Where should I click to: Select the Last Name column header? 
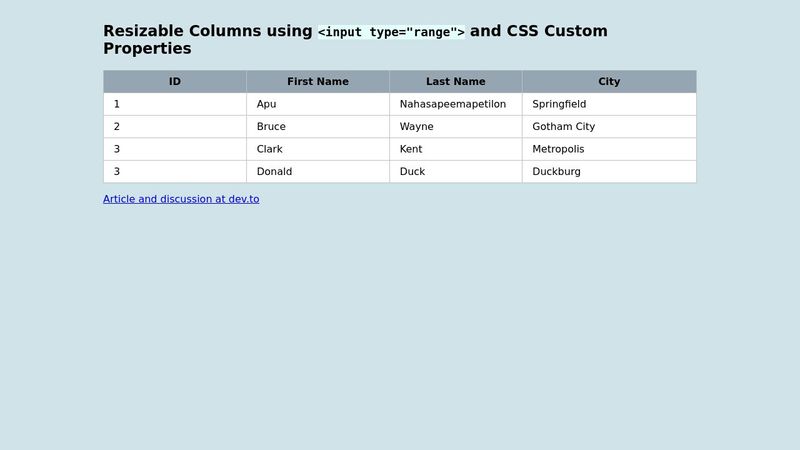point(456,82)
